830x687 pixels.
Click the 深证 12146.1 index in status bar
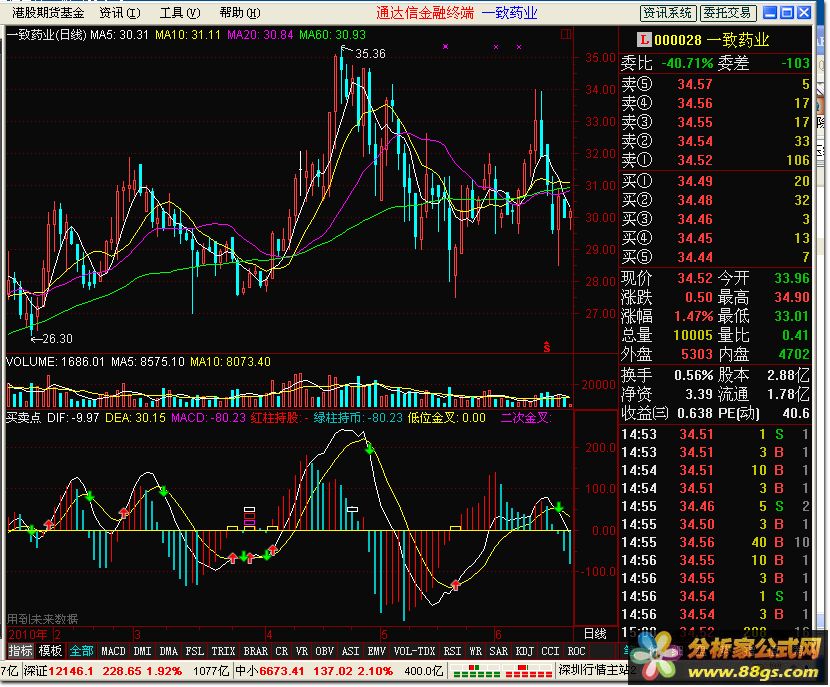[58, 671]
